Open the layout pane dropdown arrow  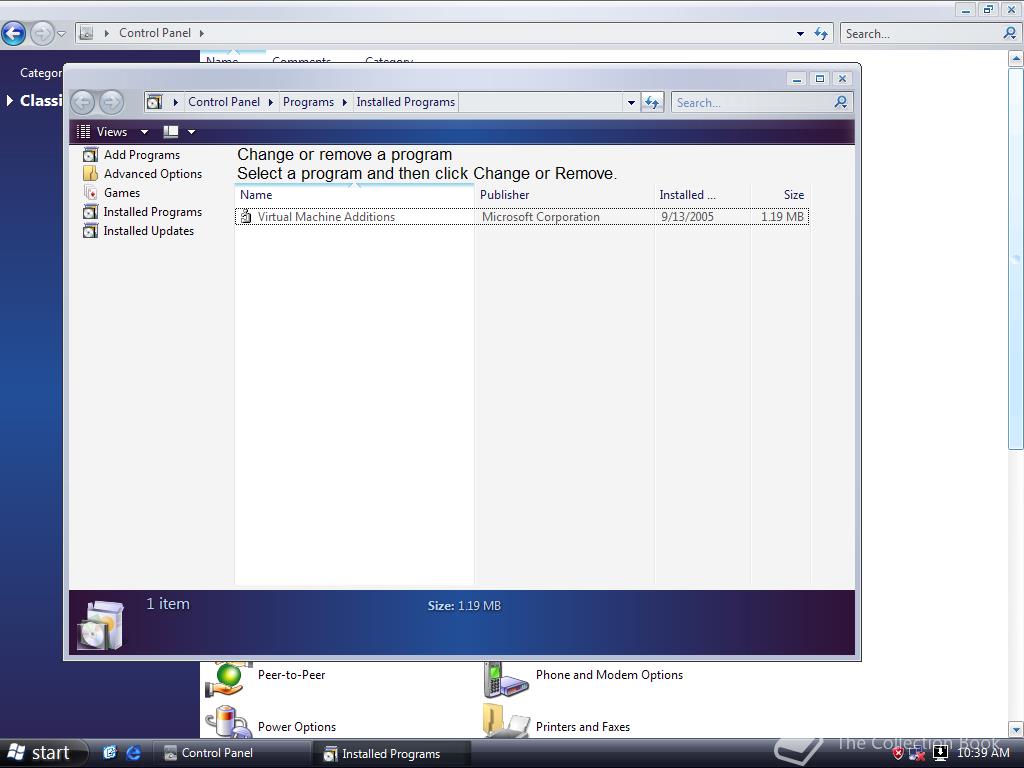[191, 132]
